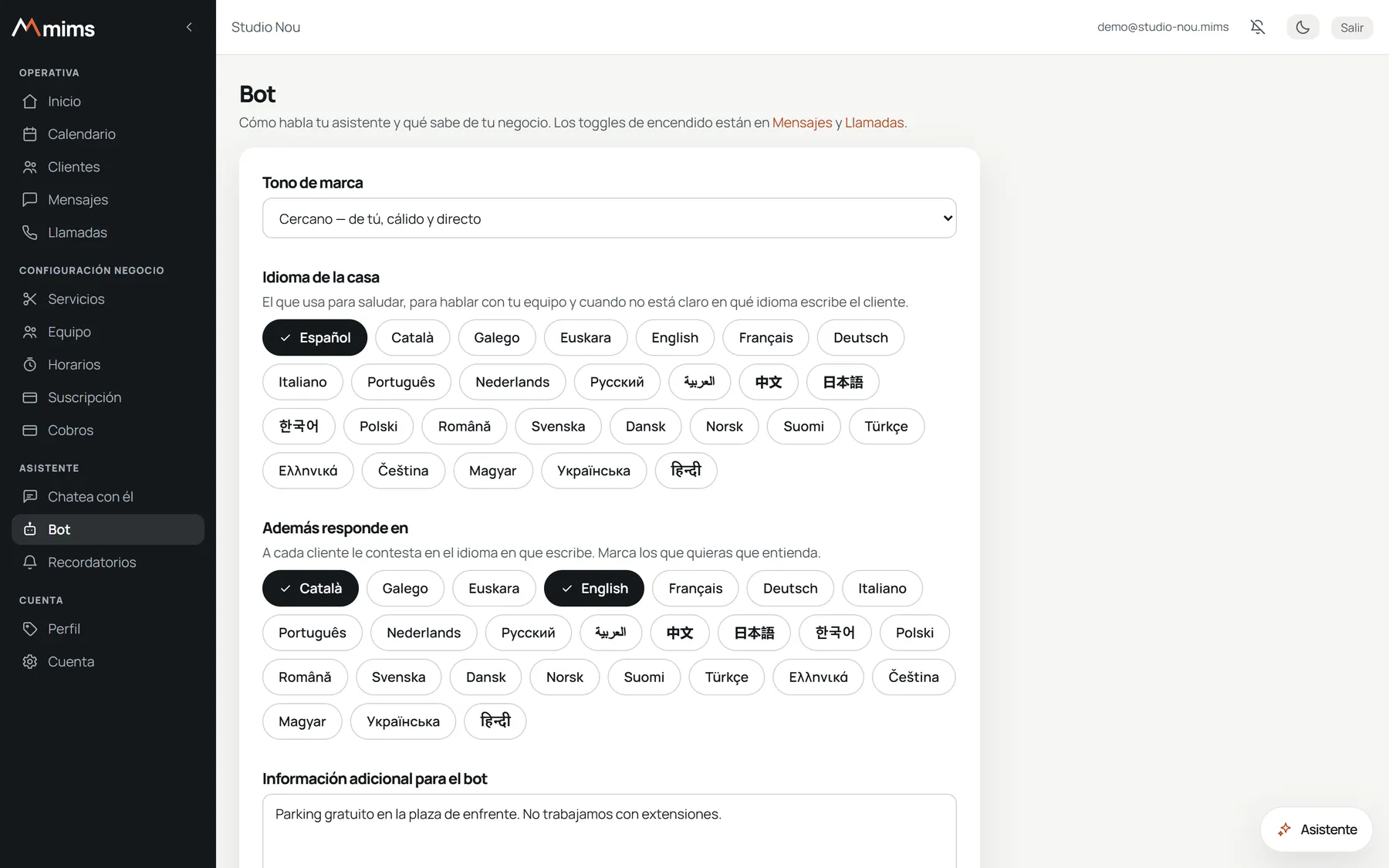Click the Información adicional text area
This screenshot has height=868, width=1389.
tap(610, 831)
